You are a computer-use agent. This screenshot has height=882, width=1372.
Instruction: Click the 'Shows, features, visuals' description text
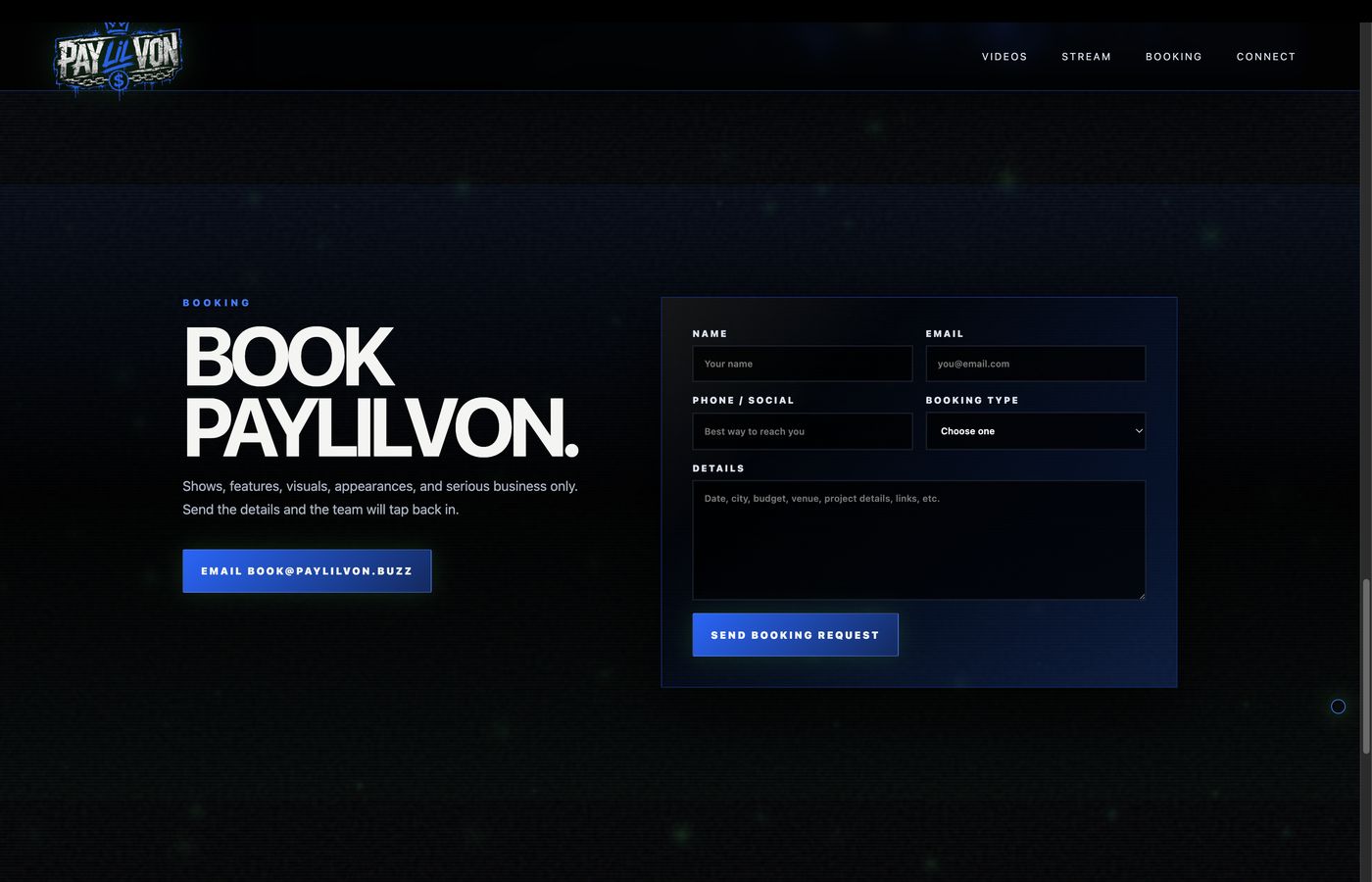[x=380, y=498]
